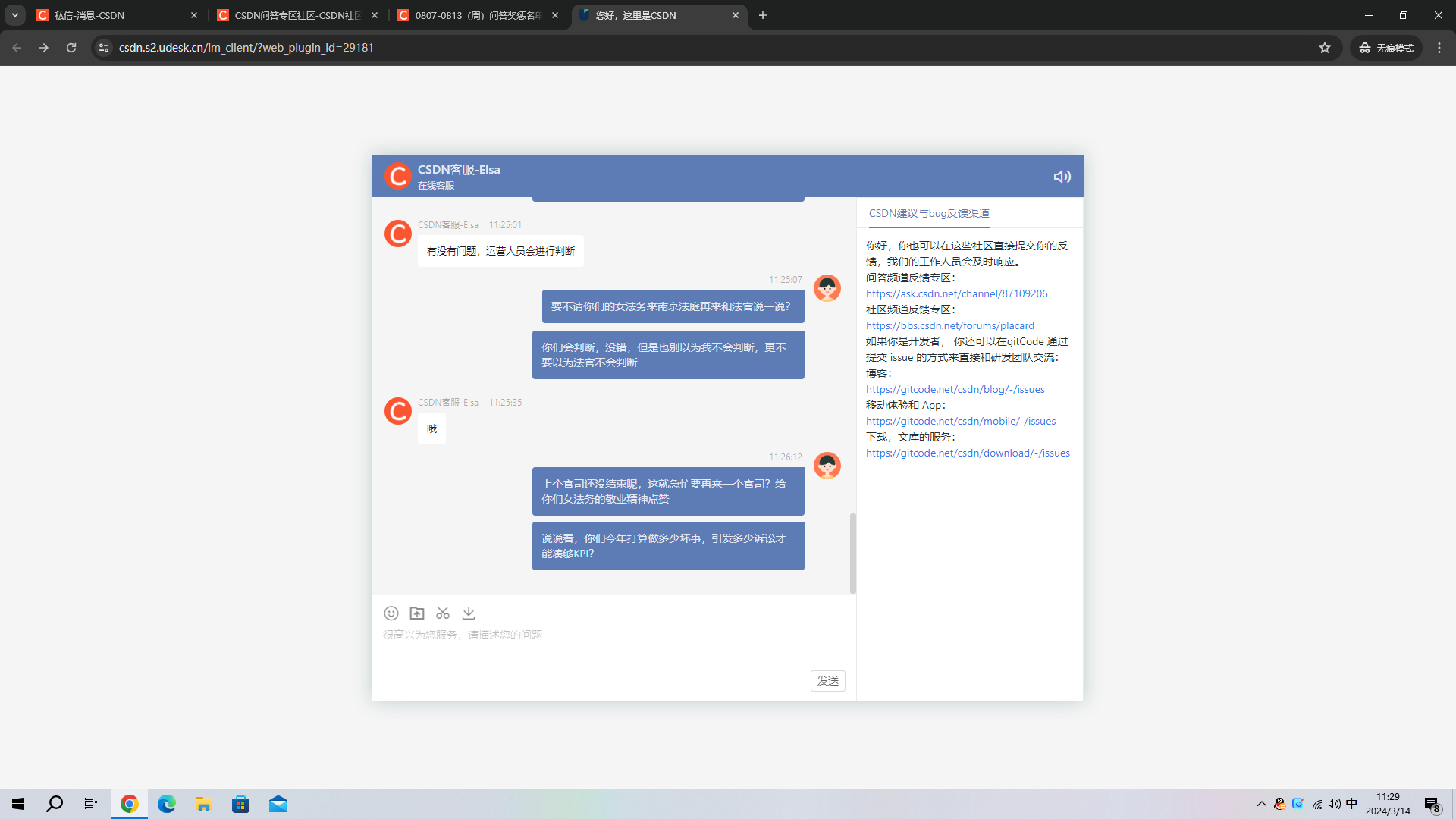
Task: Open the ask.csdn.net channel feedback link
Action: click(x=956, y=293)
